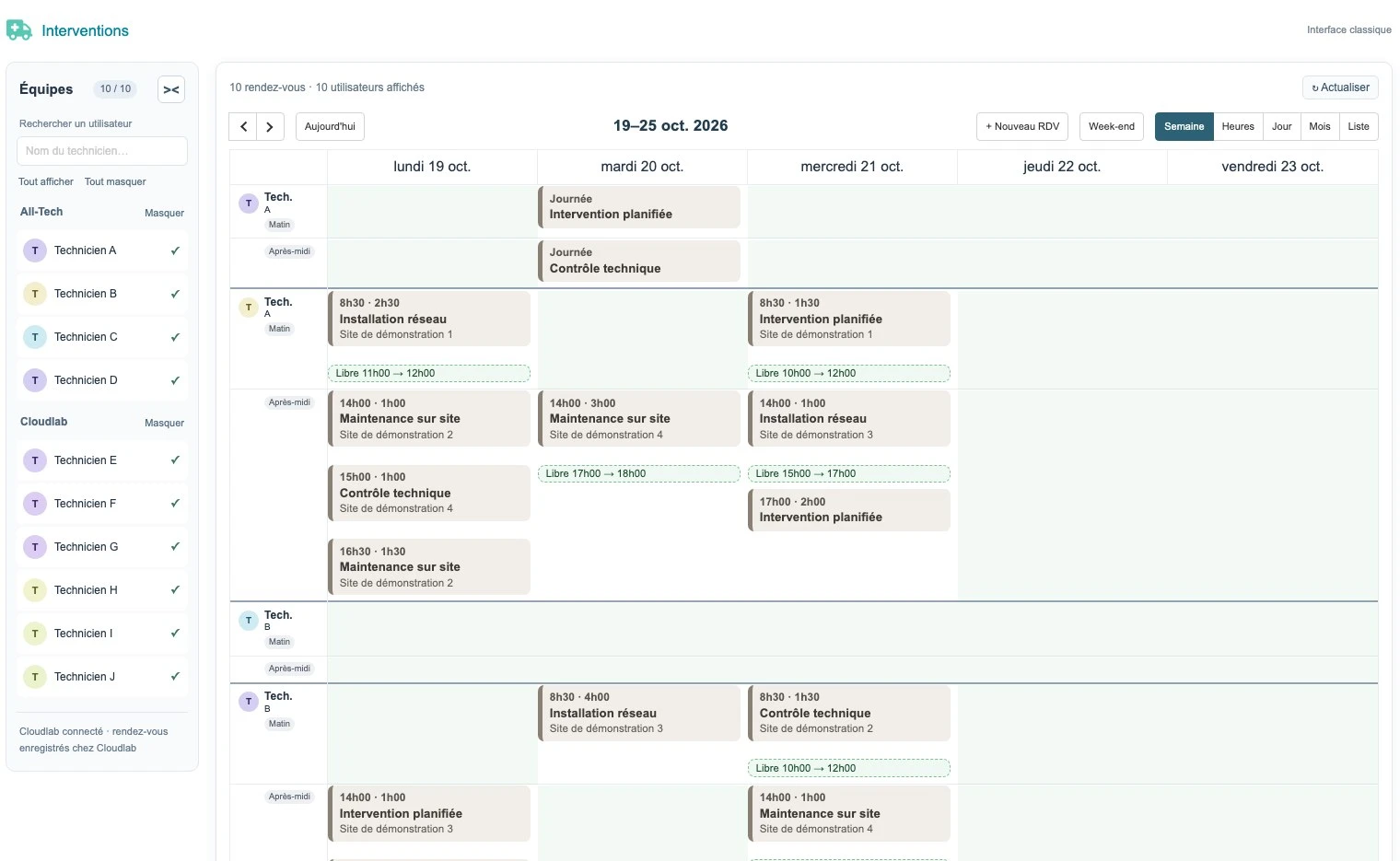Open Monday 15h00 Contrôle technique appointment

[x=429, y=493]
